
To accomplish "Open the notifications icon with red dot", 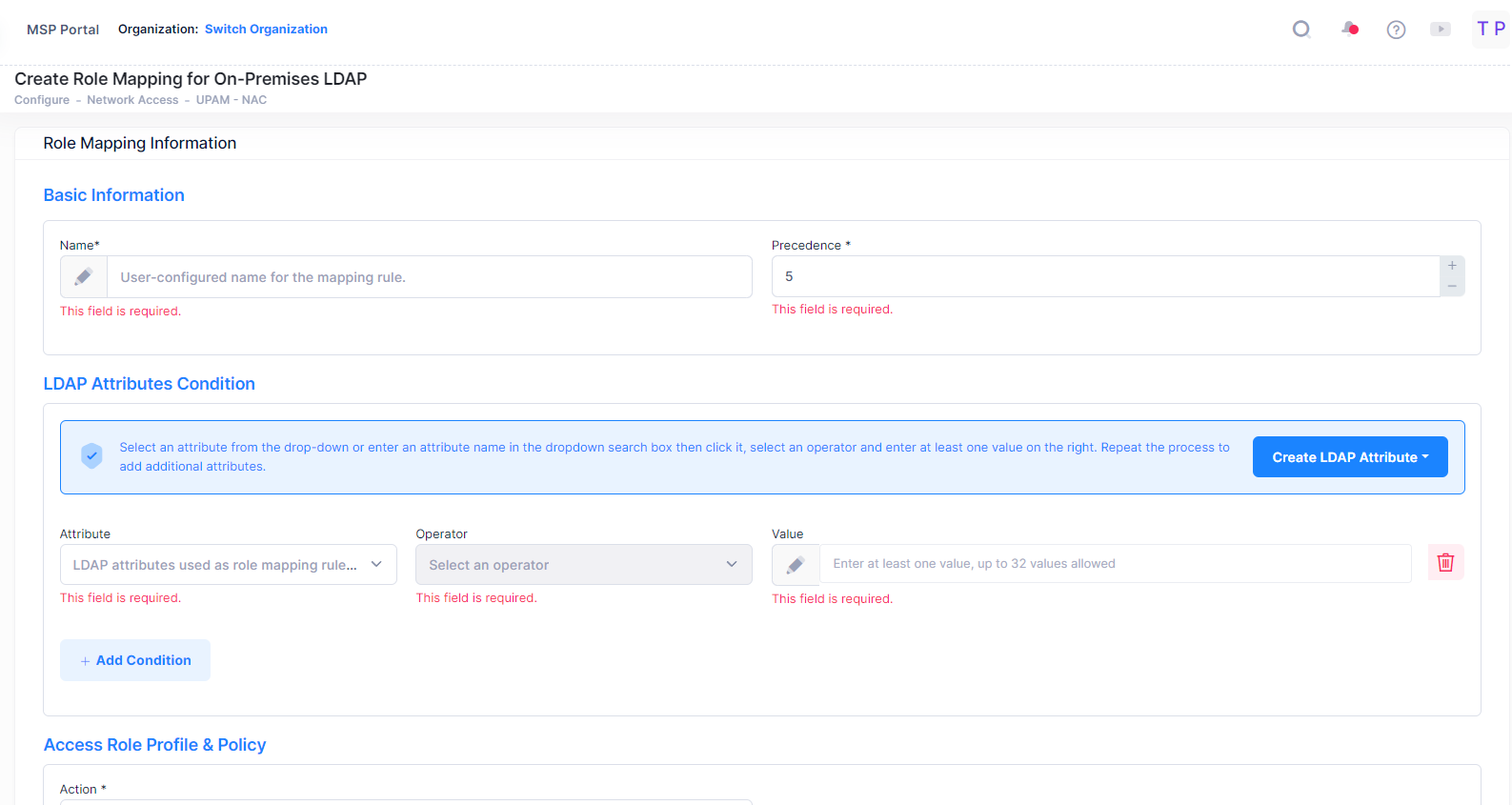I will 1349,29.
